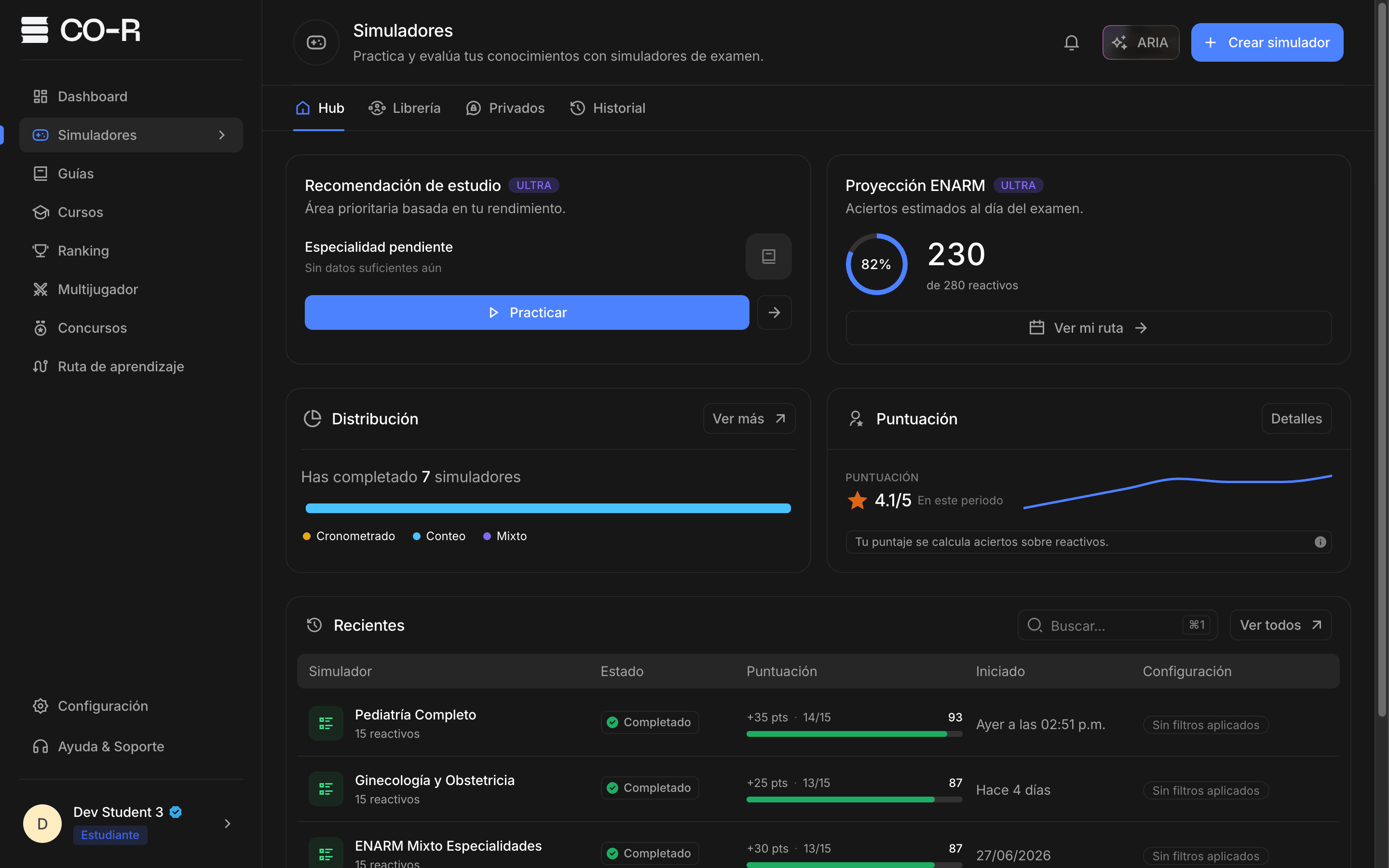Expand the Simuladores sidebar chevron

click(222, 135)
